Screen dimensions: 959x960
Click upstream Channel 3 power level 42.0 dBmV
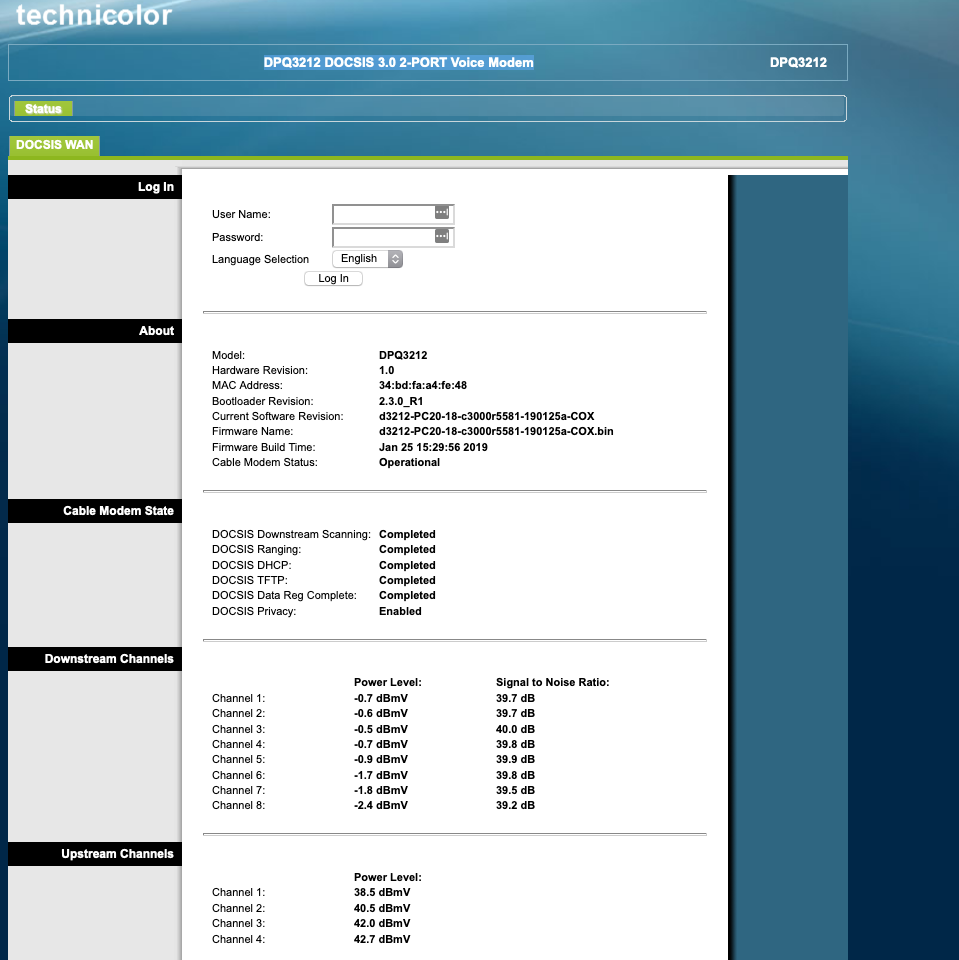[382, 923]
